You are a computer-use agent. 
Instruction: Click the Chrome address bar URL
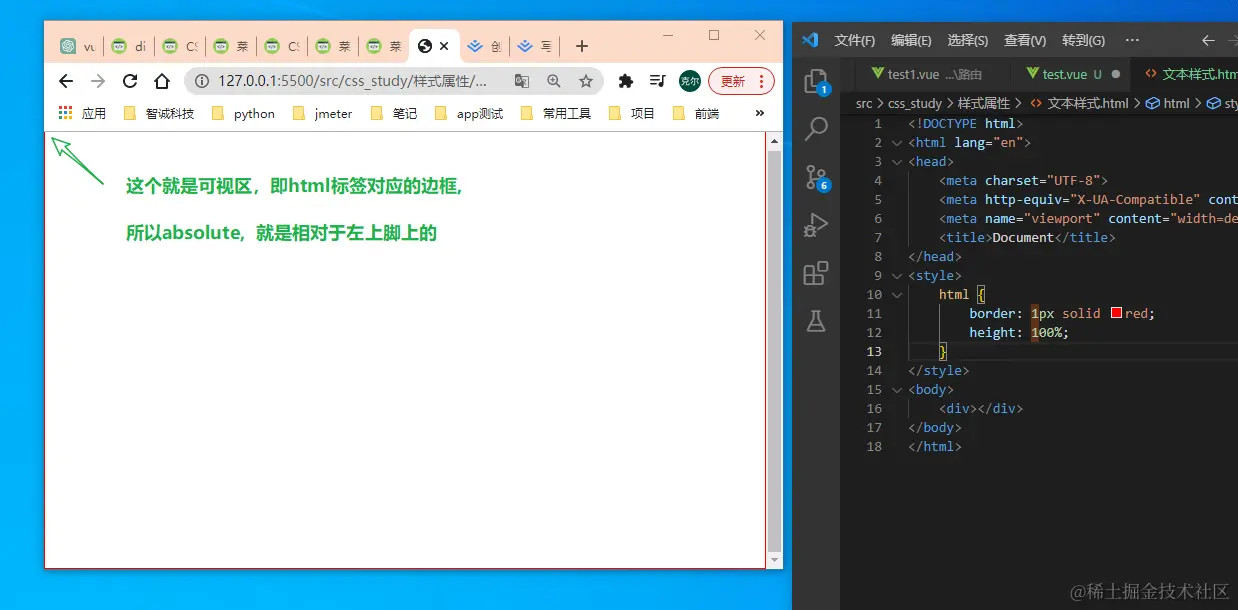353,81
